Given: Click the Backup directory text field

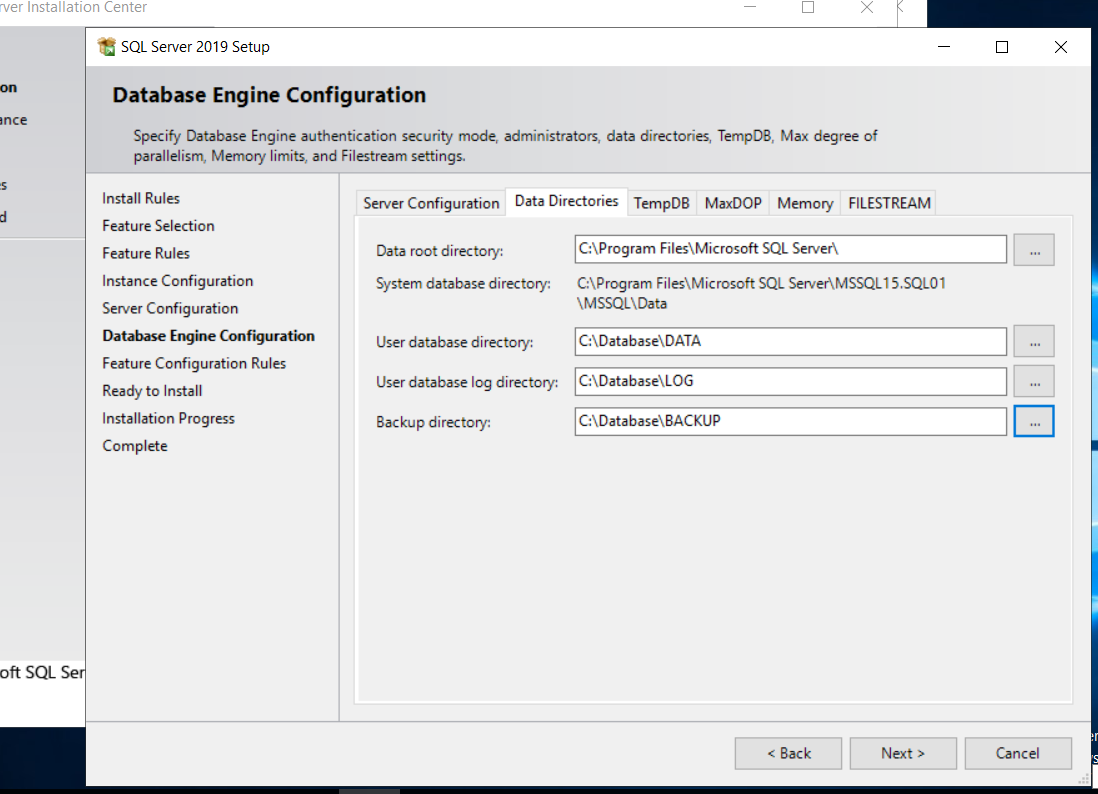Looking at the screenshot, I should [791, 422].
